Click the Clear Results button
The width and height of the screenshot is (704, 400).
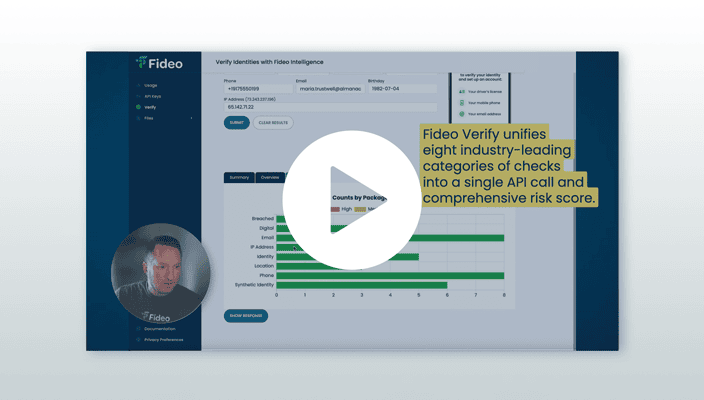point(273,123)
